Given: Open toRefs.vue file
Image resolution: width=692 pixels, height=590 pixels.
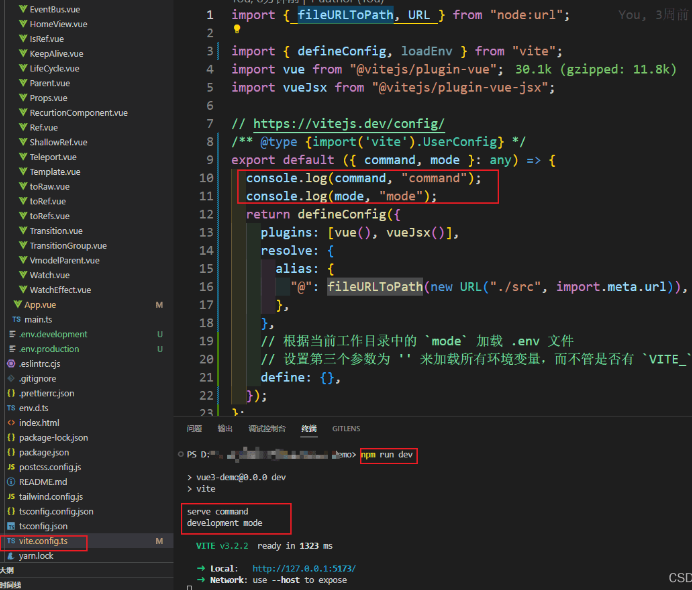Looking at the screenshot, I should (x=49, y=216).
